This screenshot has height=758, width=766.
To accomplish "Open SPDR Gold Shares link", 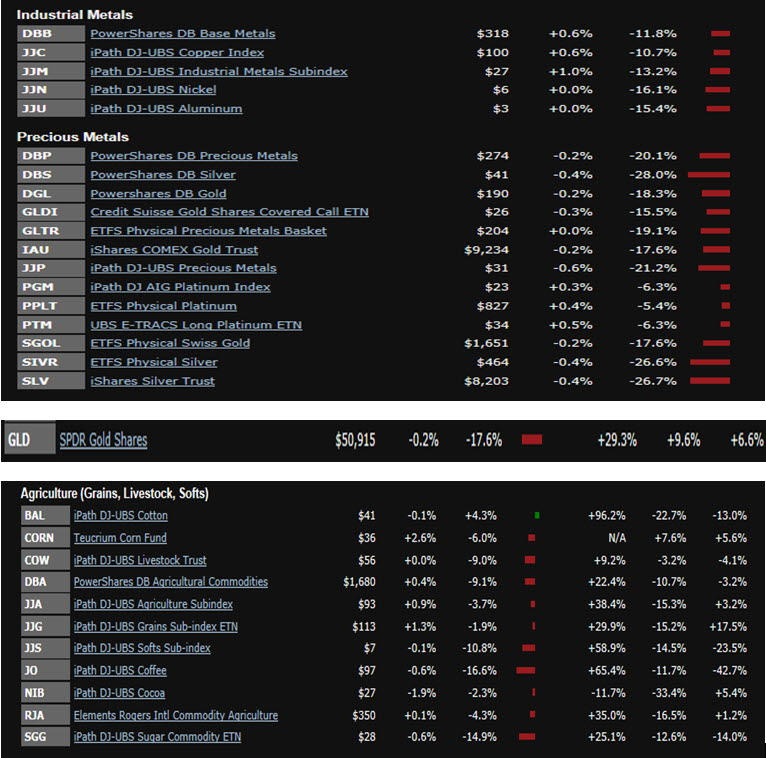I will (103, 440).
